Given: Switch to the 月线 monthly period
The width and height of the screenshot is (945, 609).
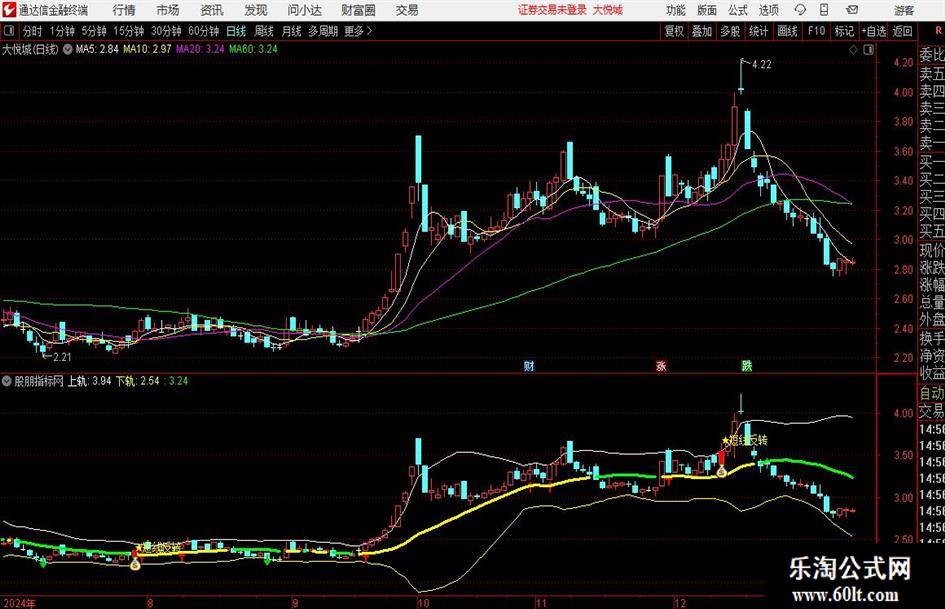Looking at the screenshot, I should tap(291, 31).
